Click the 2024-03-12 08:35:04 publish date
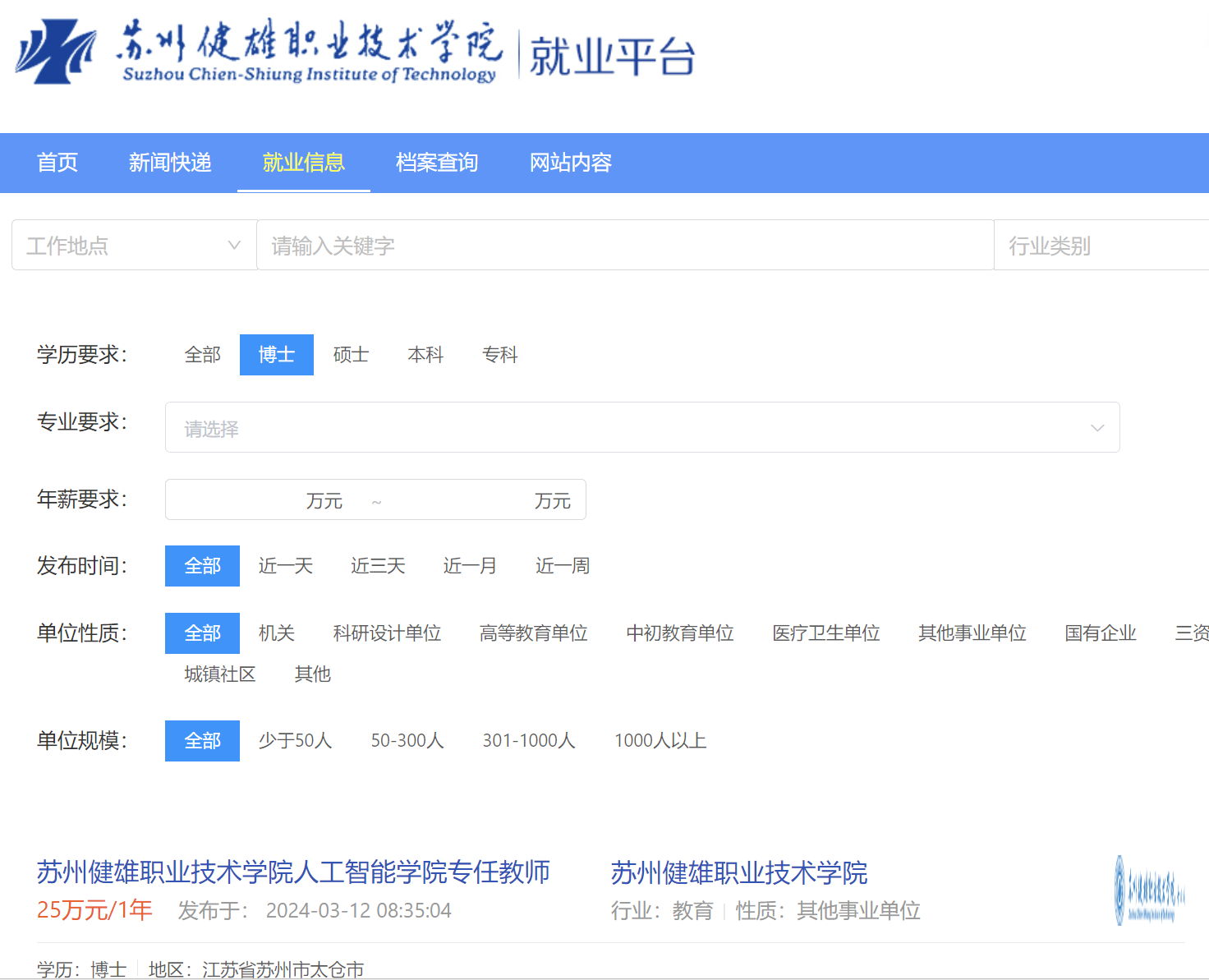This screenshot has width=1209, height=980. (359, 911)
